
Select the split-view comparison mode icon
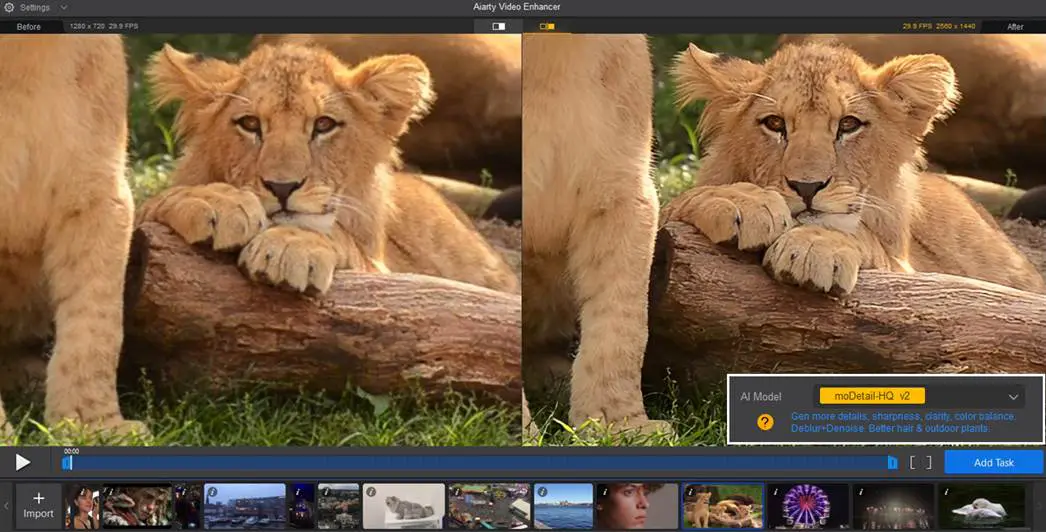[x=547, y=26]
